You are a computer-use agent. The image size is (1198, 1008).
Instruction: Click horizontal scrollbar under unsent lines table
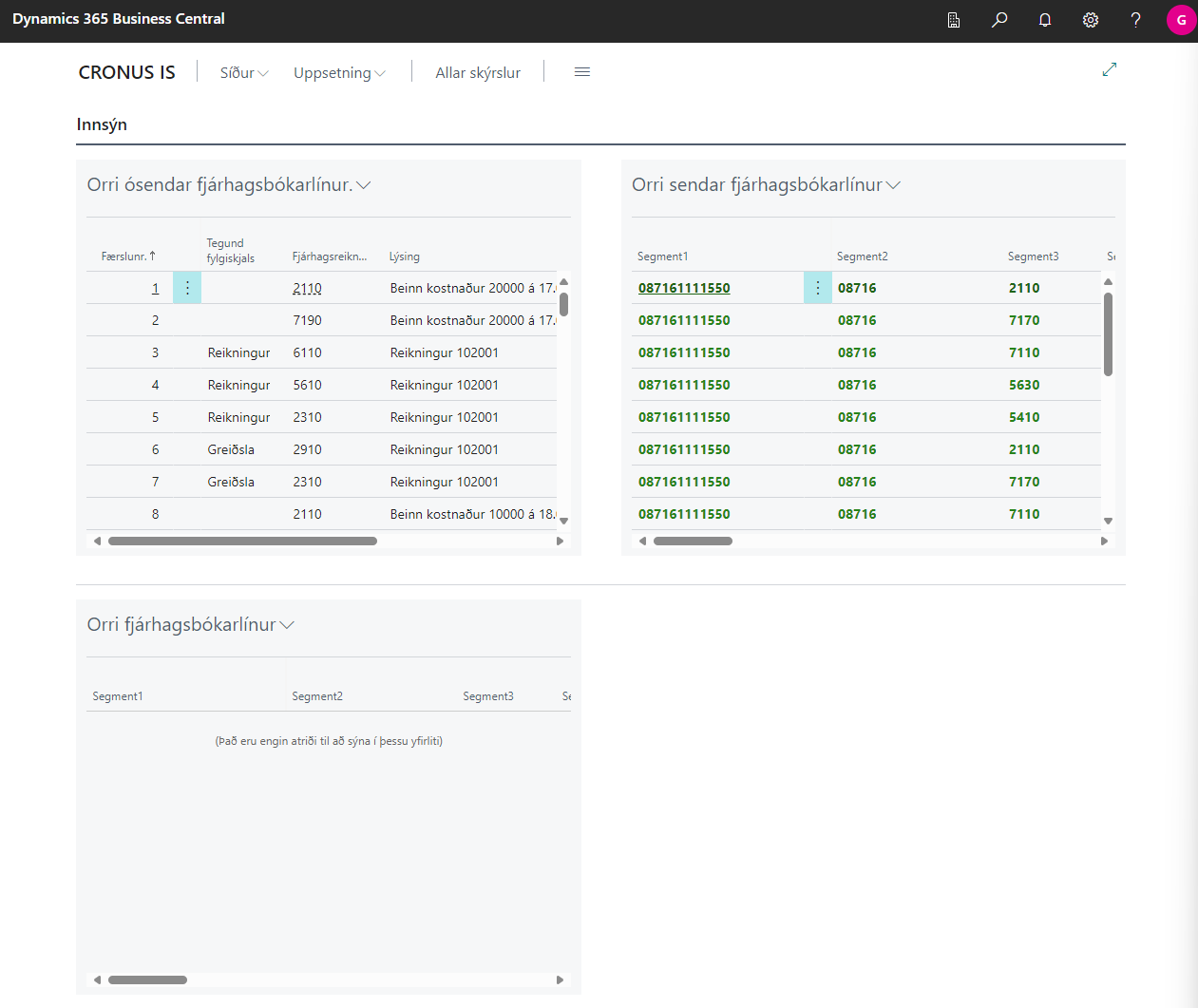point(242,541)
